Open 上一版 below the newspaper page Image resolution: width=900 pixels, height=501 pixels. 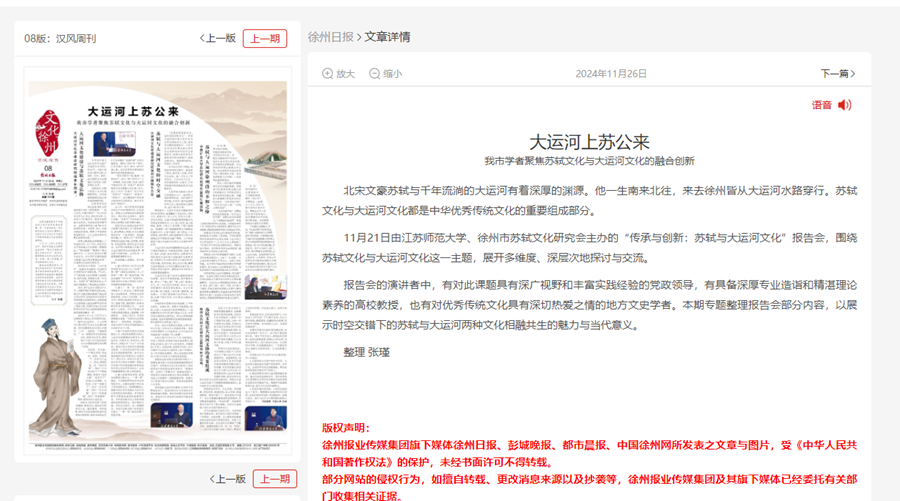click(x=227, y=479)
